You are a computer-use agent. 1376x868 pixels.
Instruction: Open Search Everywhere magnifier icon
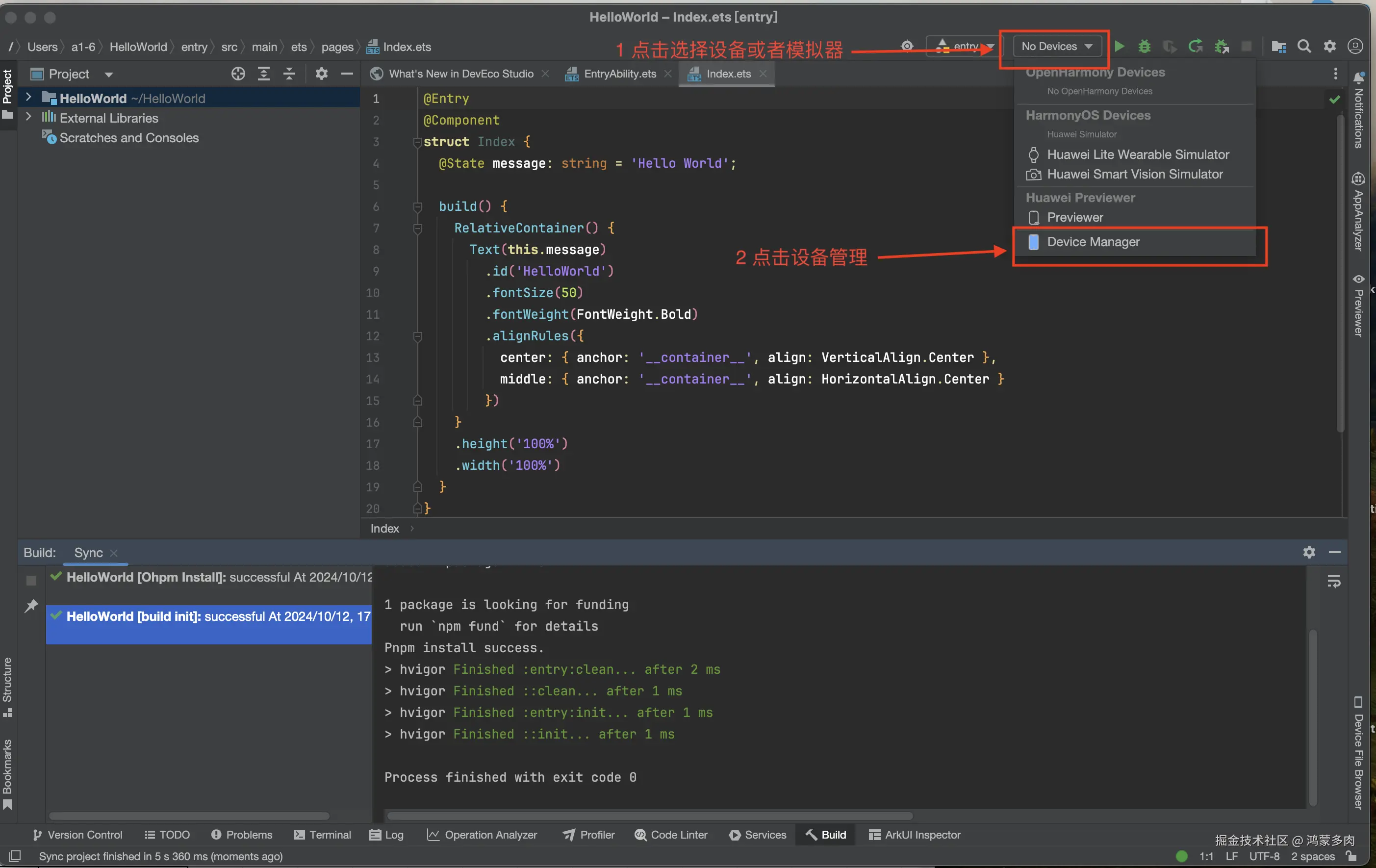[x=1304, y=46]
